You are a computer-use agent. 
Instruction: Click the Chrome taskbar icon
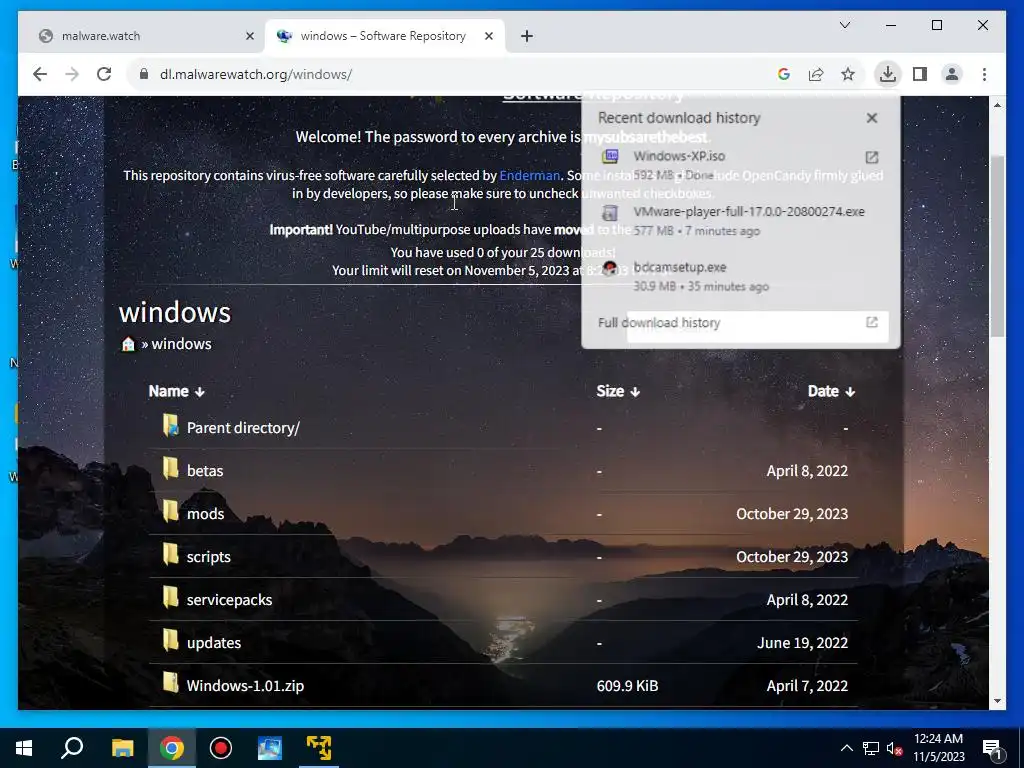[172, 748]
